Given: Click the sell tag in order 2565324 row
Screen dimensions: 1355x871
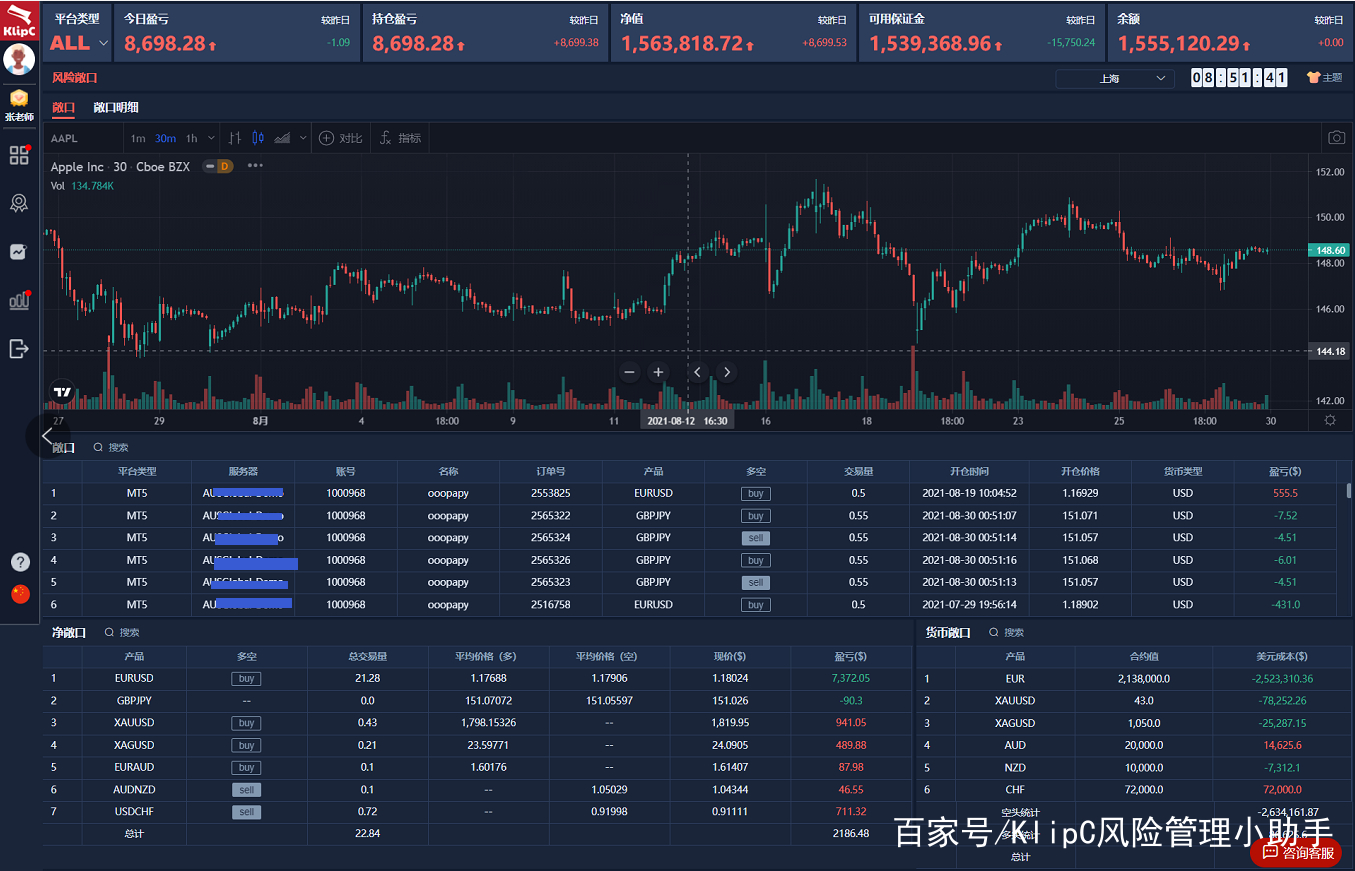Looking at the screenshot, I should (x=755, y=538).
